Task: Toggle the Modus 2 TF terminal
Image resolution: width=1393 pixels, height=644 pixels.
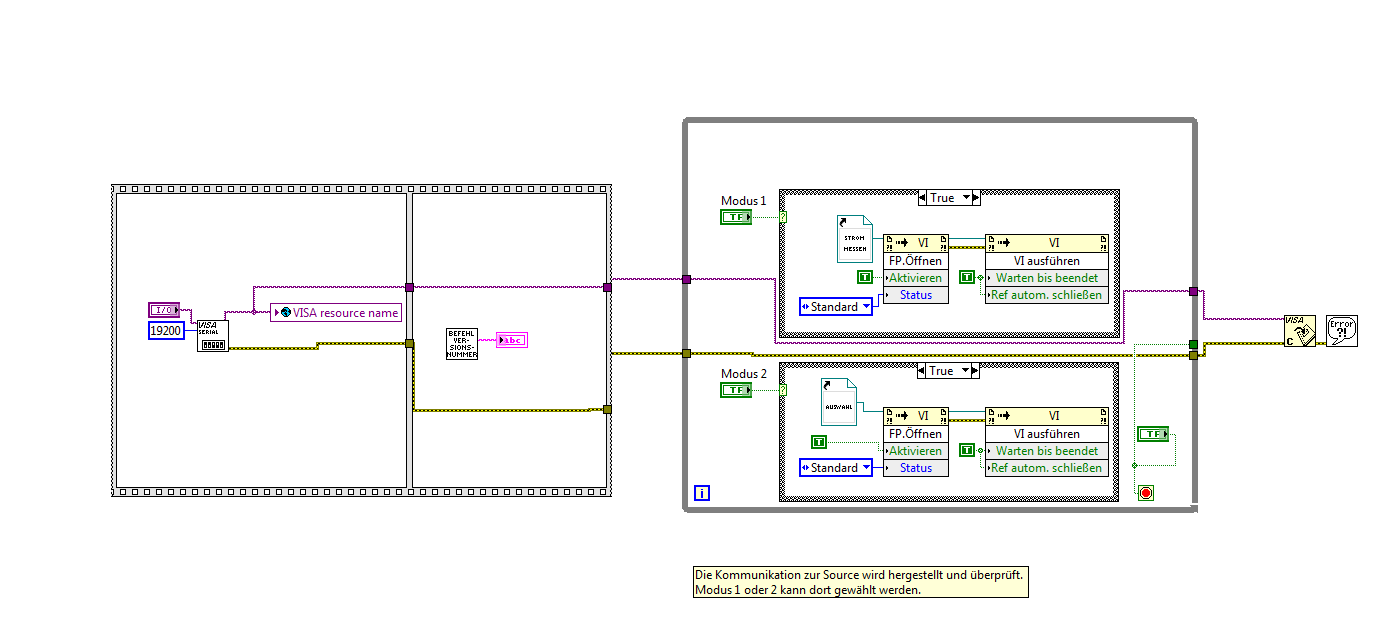Action: tap(735, 390)
